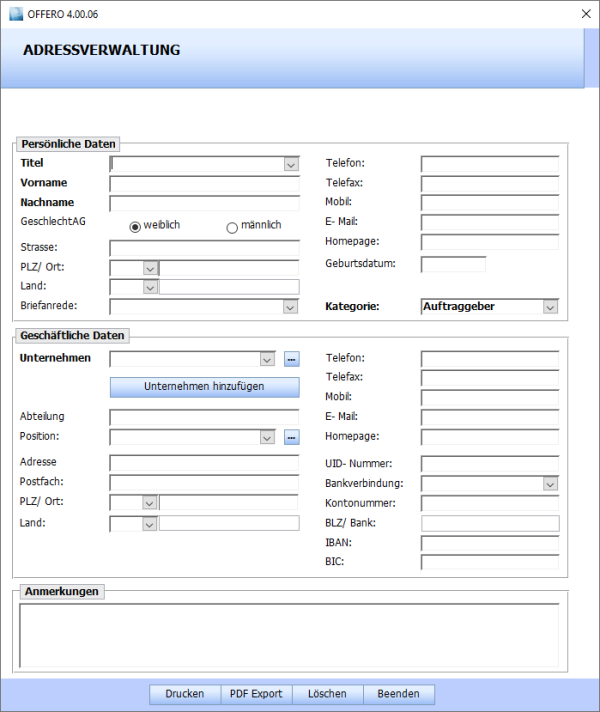Open the ellipsis button next to Position
Screen dimensions: 600x712
tap(292, 437)
